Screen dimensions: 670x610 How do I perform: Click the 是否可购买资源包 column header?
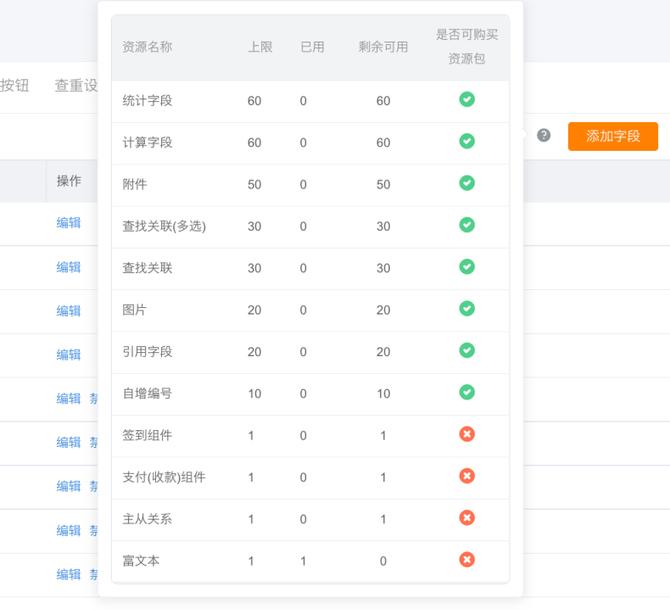coord(467,47)
